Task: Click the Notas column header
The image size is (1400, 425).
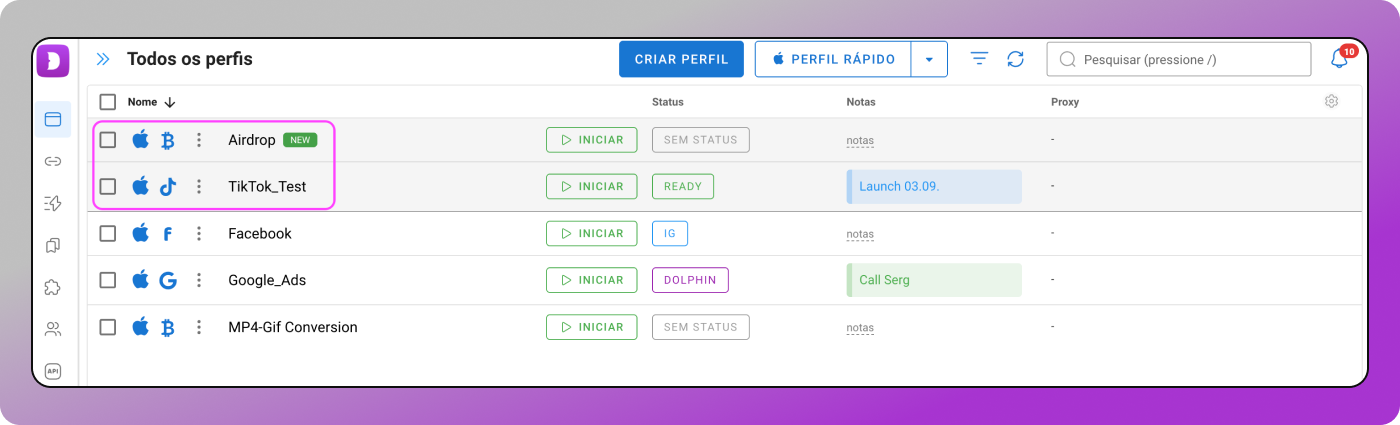Action: 861,102
